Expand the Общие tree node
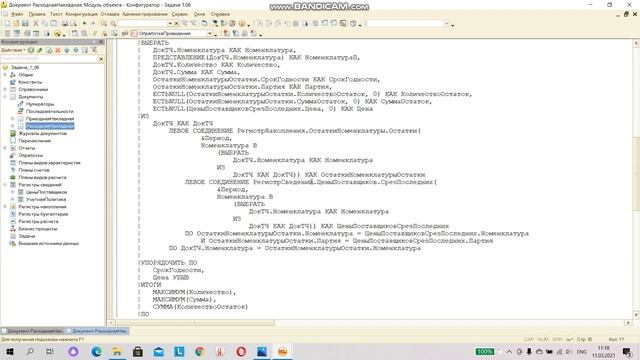 pos(5,75)
